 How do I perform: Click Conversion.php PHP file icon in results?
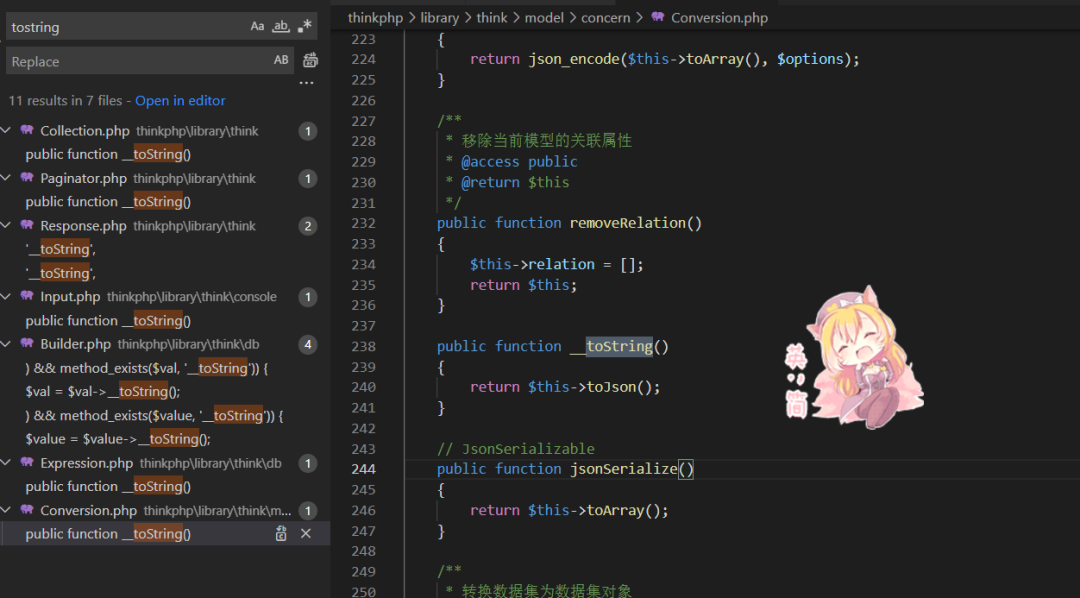(27, 509)
